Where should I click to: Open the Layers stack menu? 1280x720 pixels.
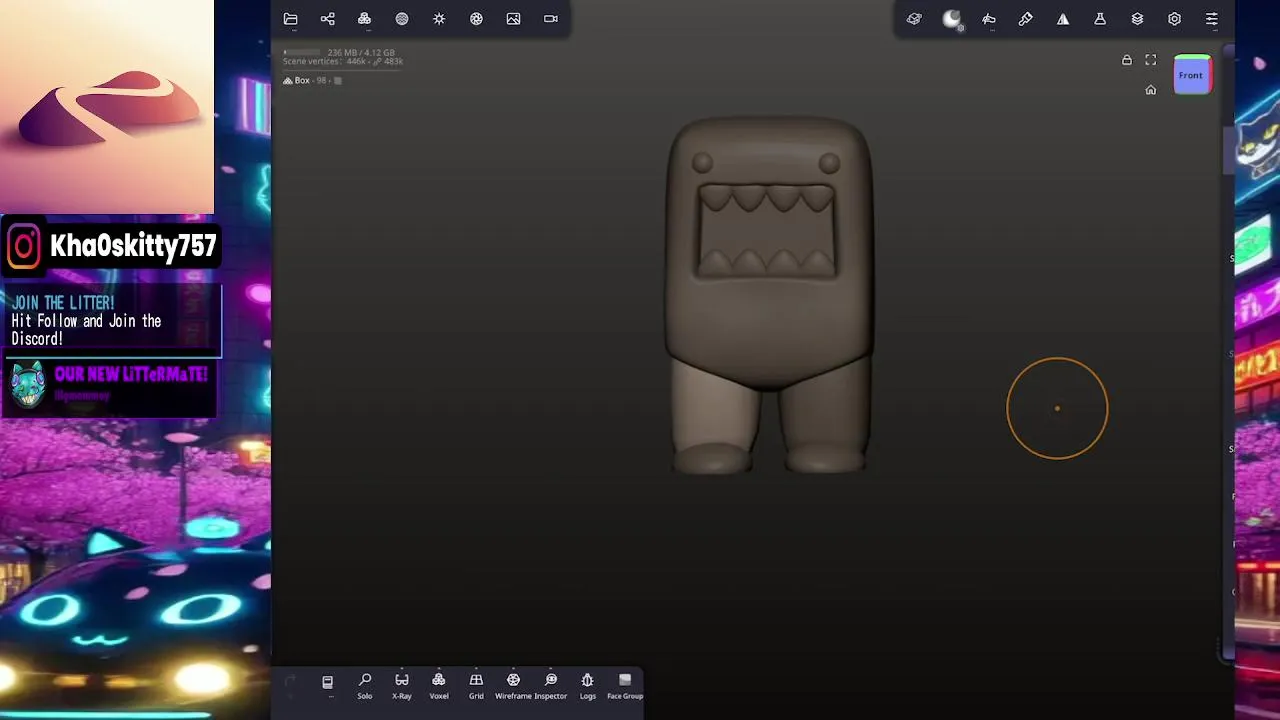pos(1137,19)
